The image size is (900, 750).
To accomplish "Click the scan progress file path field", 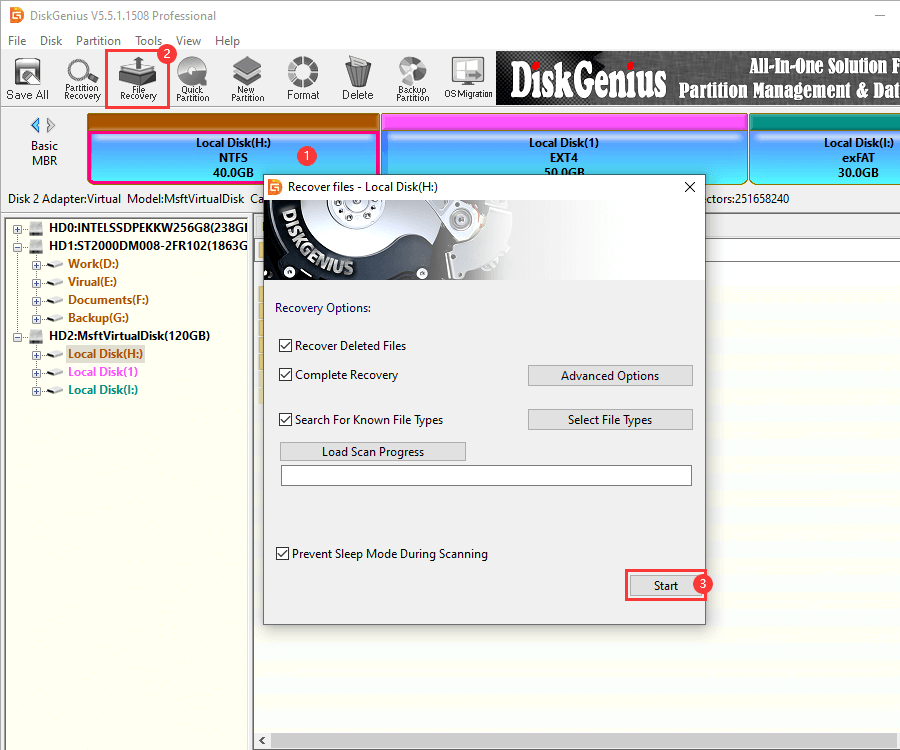I will coord(486,476).
